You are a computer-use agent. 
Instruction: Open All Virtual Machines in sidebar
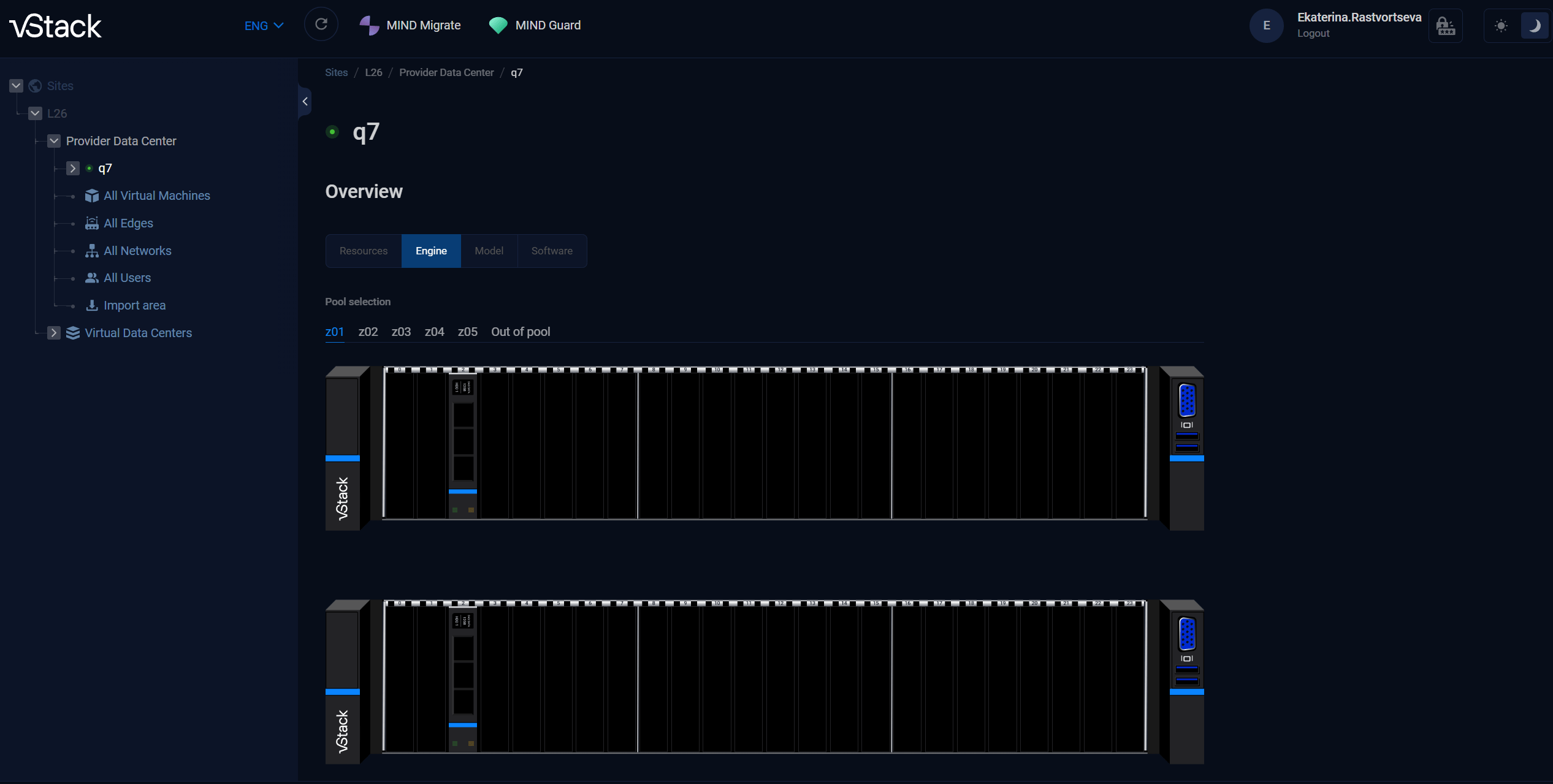coord(156,196)
